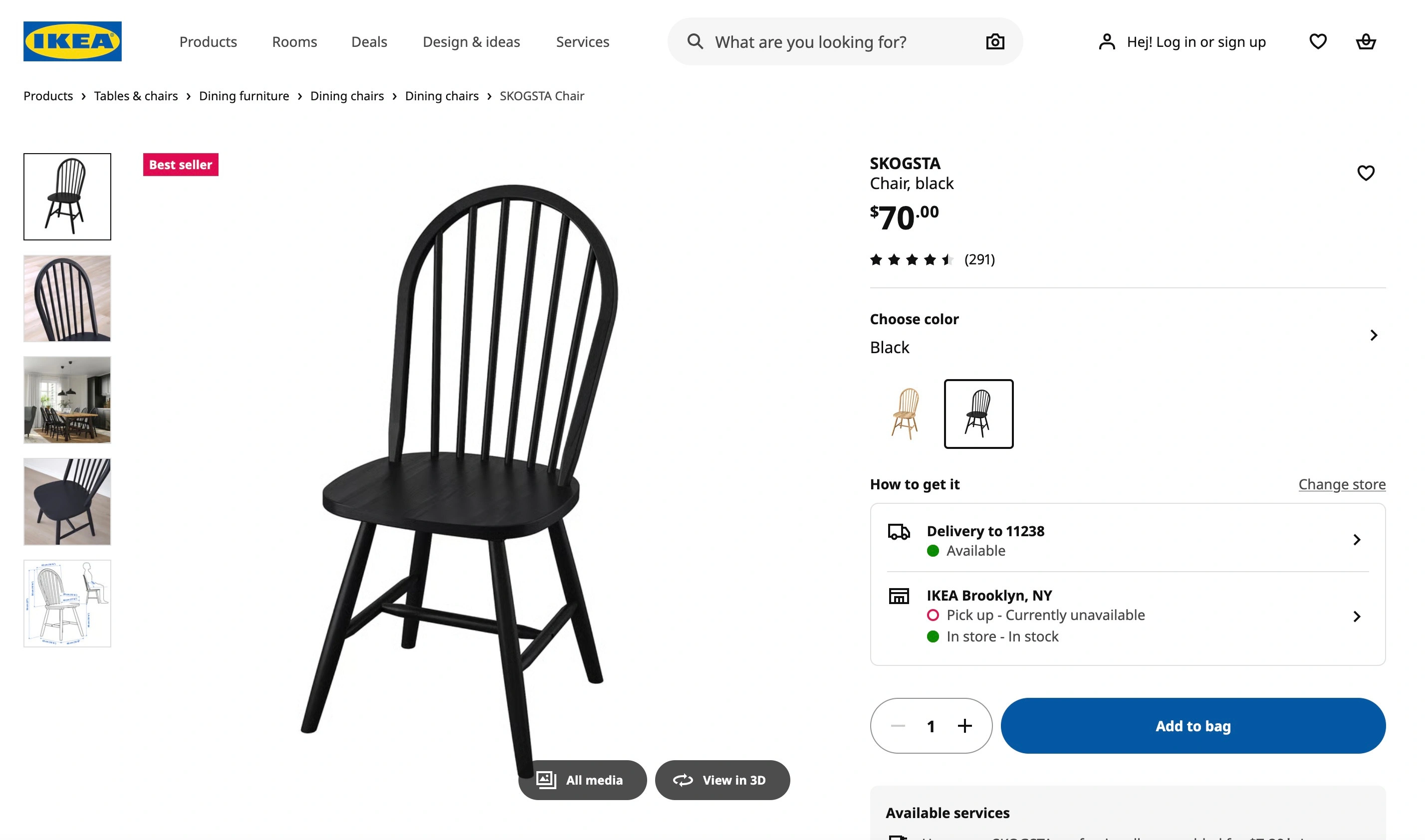This screenshot has width=1425, height=840.
Task: Click Add to bag button
Action: coord(1192,726)
